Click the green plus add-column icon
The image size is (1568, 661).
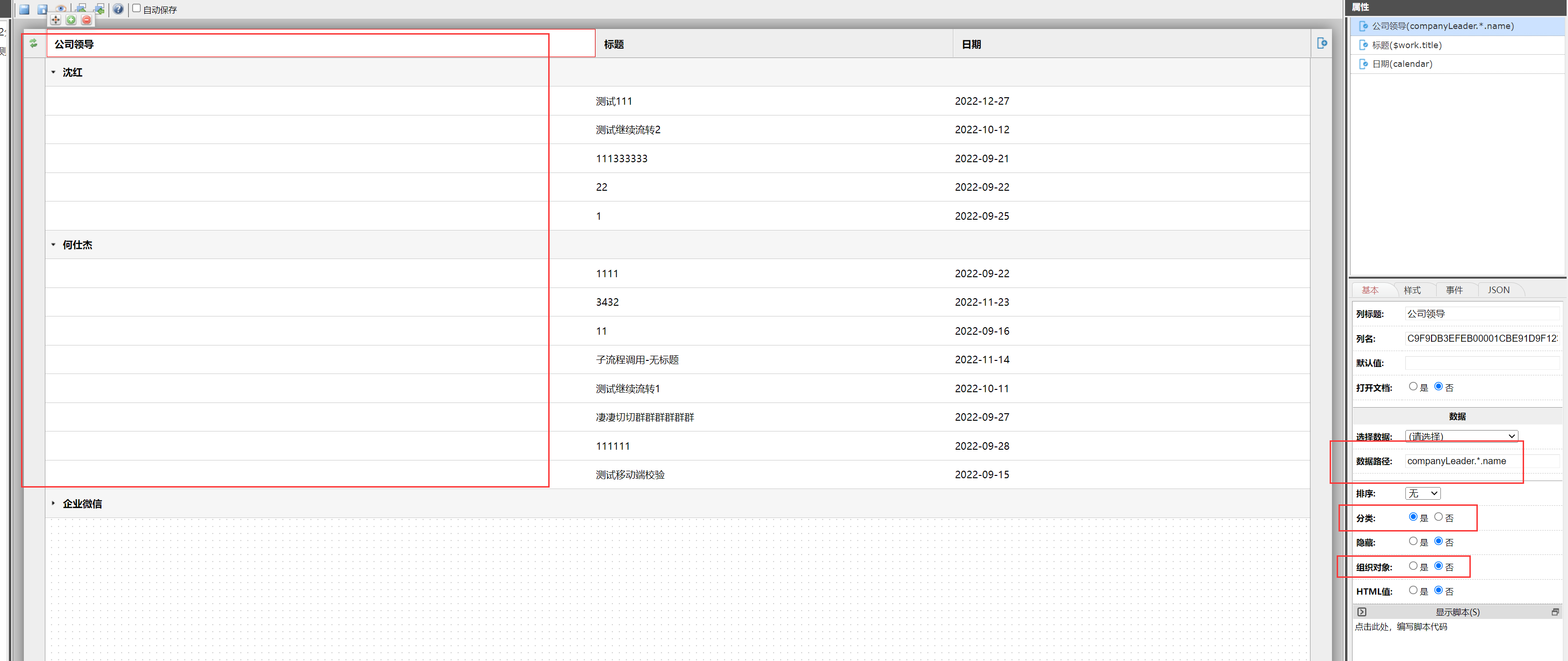pyautogui.click(x=71, y=20)
